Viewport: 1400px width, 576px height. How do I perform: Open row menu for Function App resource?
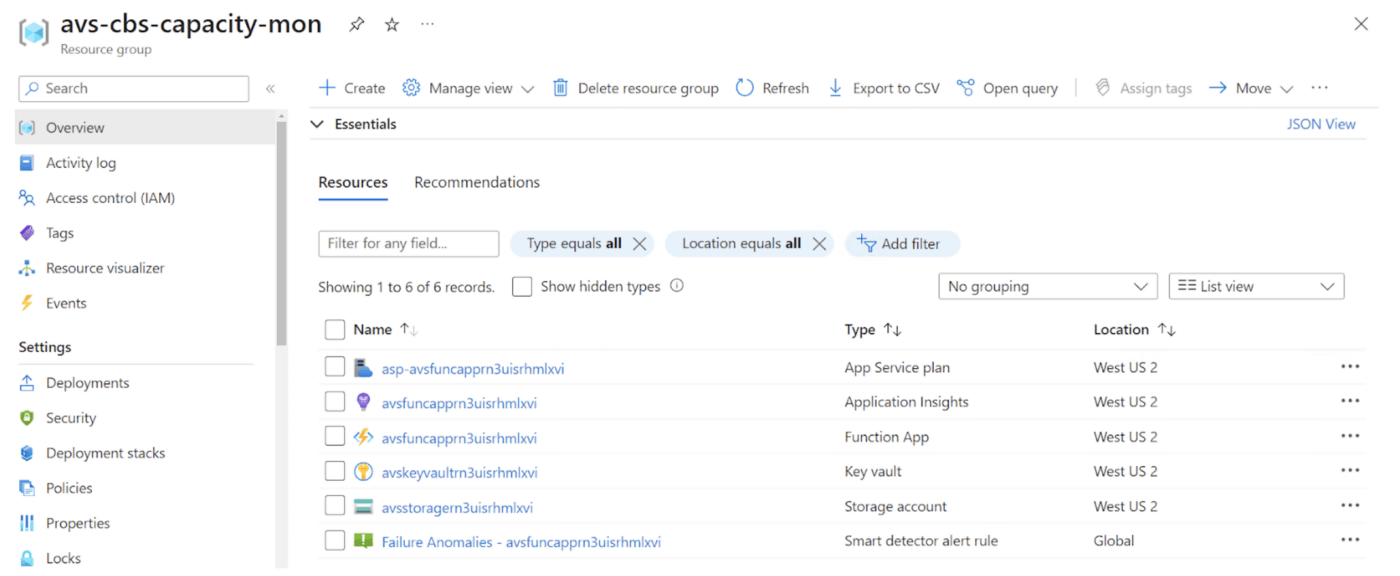(1350, 436)
